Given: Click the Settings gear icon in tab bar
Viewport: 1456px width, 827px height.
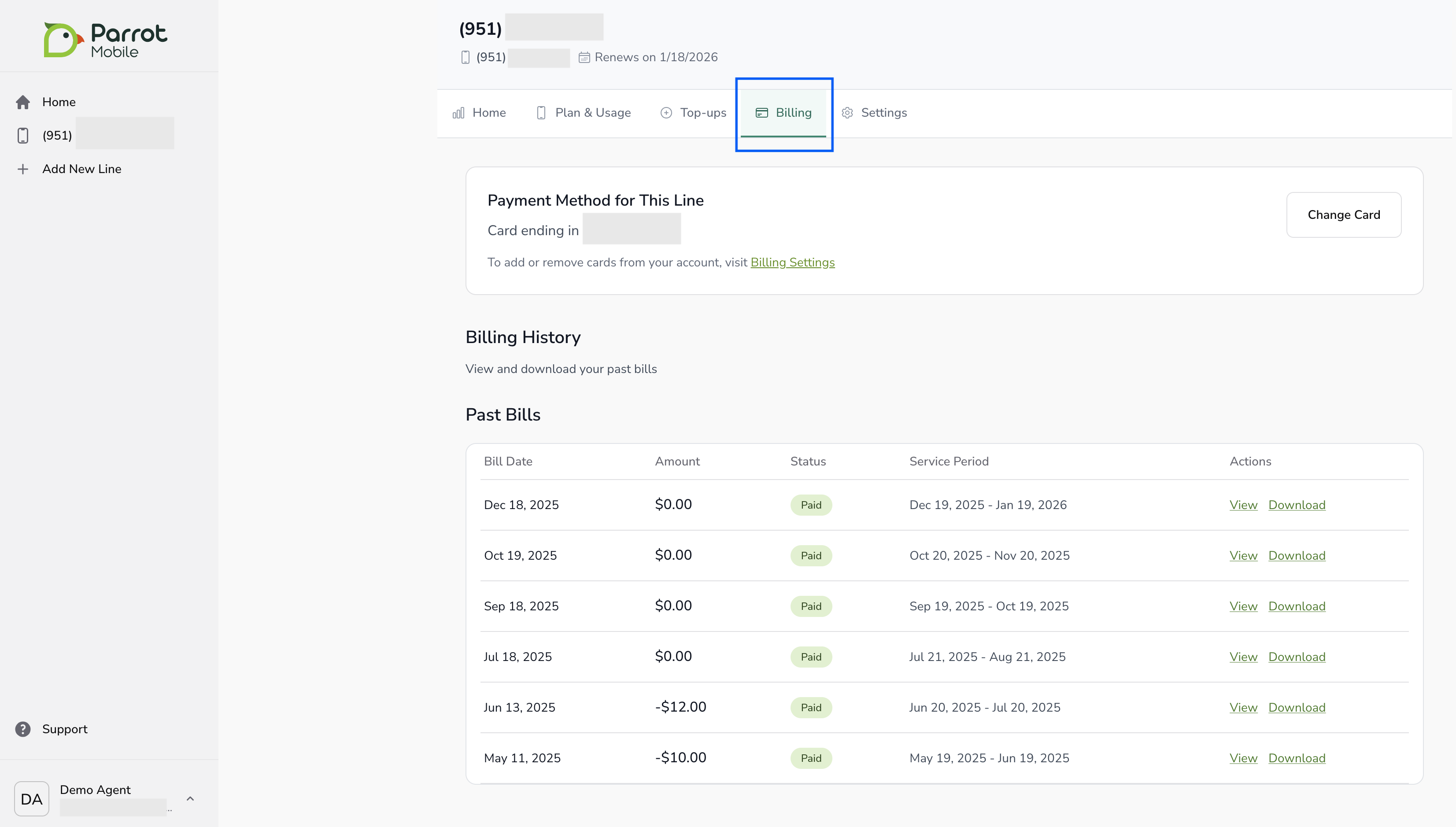Looking at the screenshot, I should point(847,113).
